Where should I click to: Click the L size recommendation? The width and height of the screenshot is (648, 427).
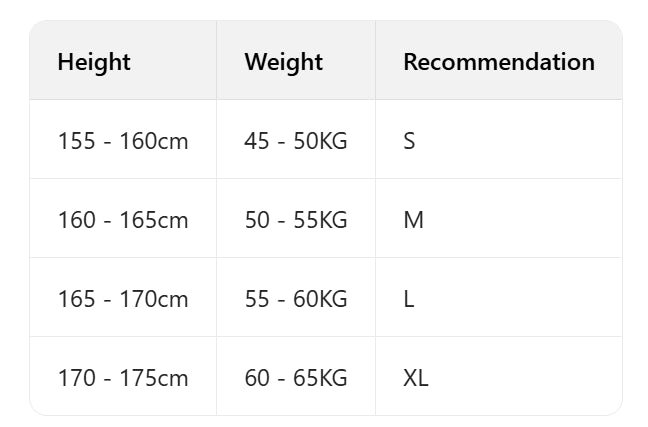click(409, 299)
